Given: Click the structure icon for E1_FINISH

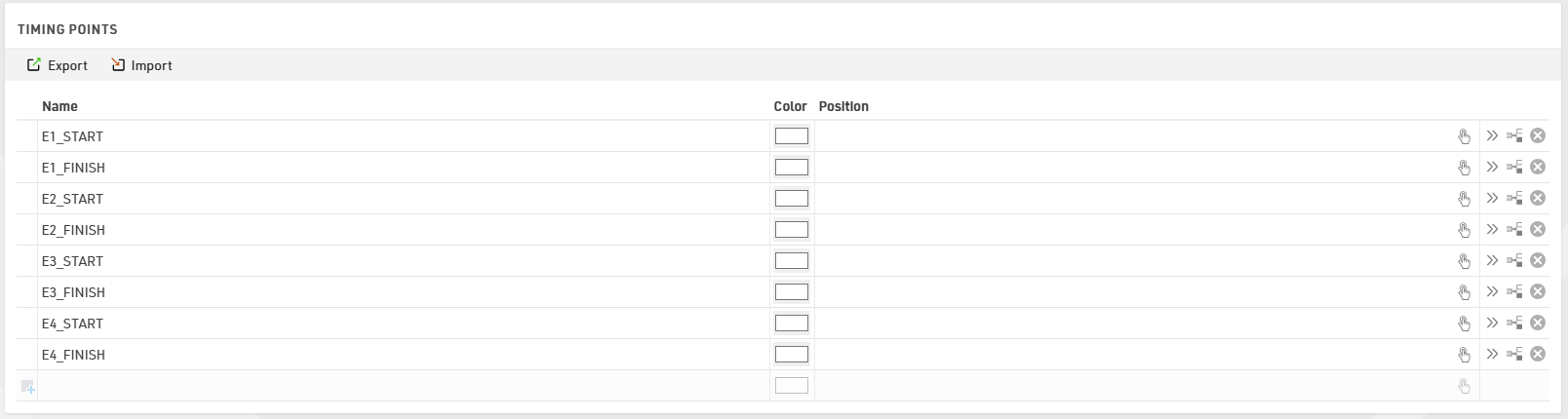Looking at the screenshot, I should [1514, 168].
